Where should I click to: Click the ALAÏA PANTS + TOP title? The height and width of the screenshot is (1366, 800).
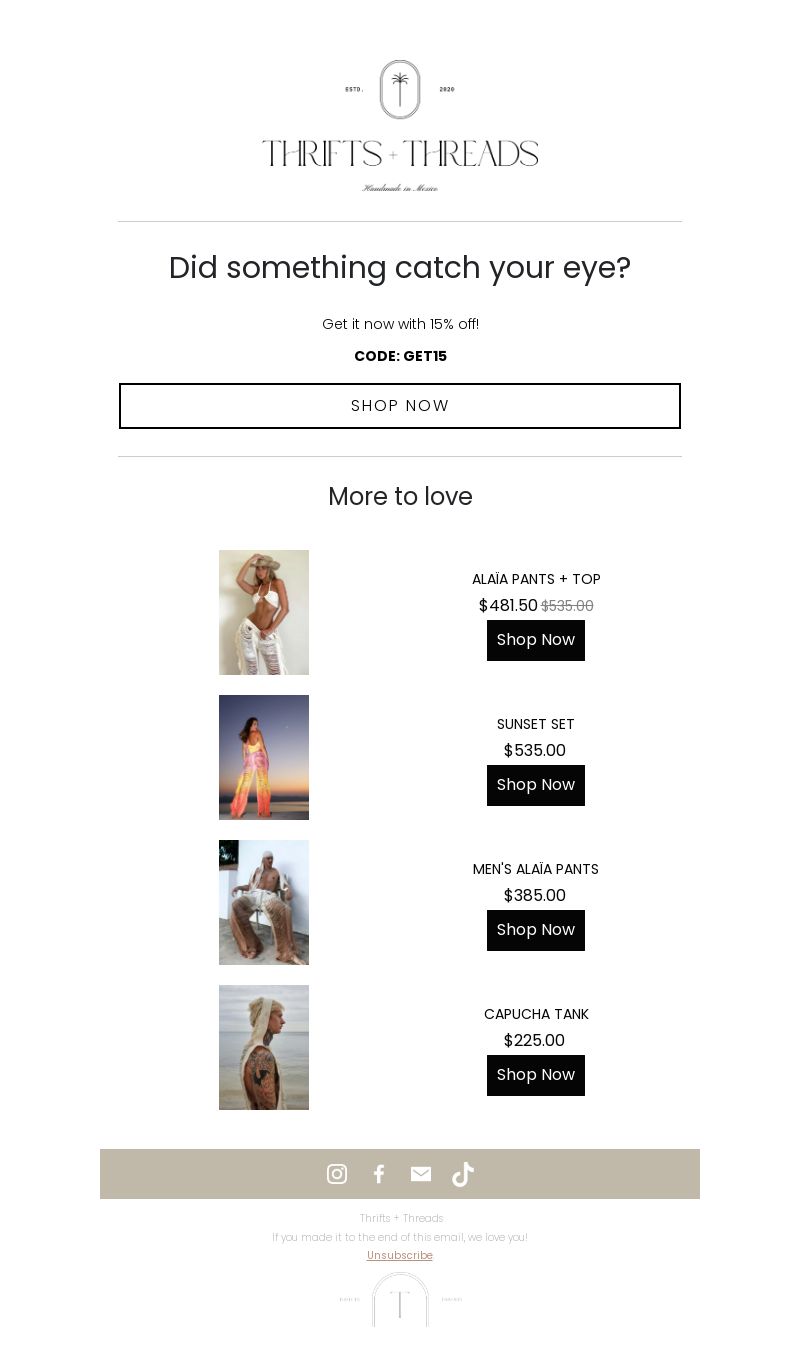tap(536, 579)
